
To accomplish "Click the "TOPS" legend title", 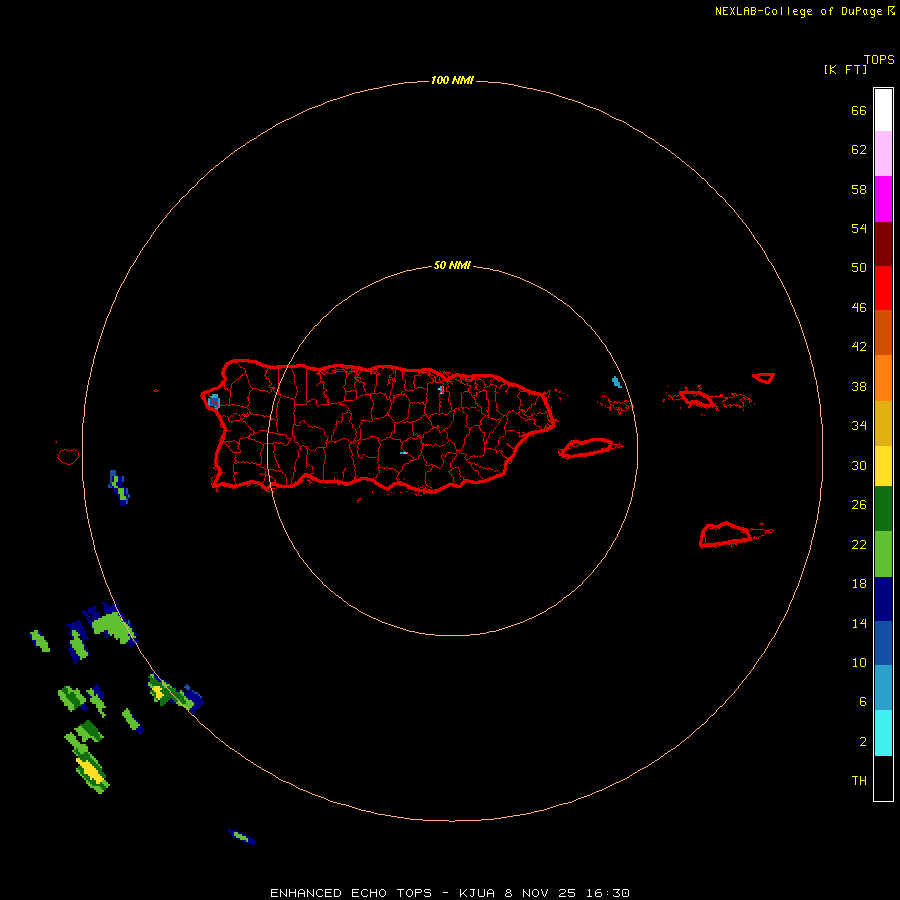I will point(879,60).
